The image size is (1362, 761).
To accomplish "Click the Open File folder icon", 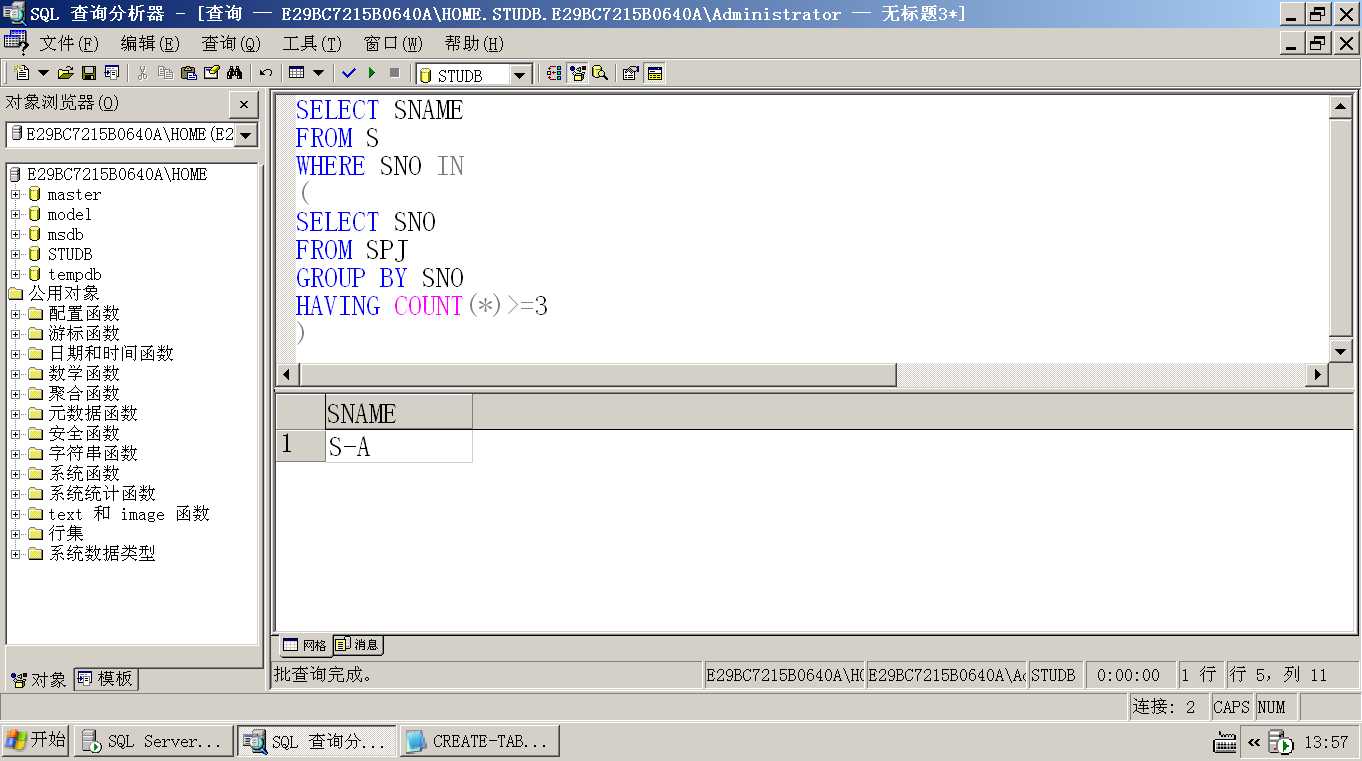I will [66, 73].
